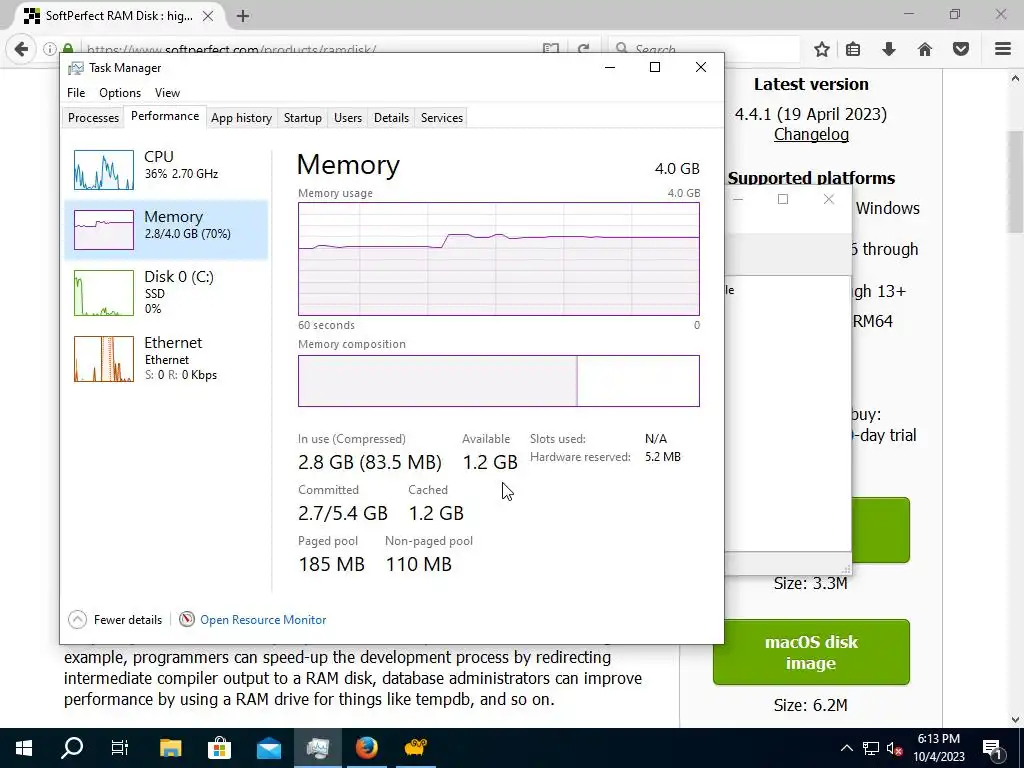Close the SoftPerfect RAM Disk tab
This screenshot has height=768, width=1024.
click(x=208, y=16)
